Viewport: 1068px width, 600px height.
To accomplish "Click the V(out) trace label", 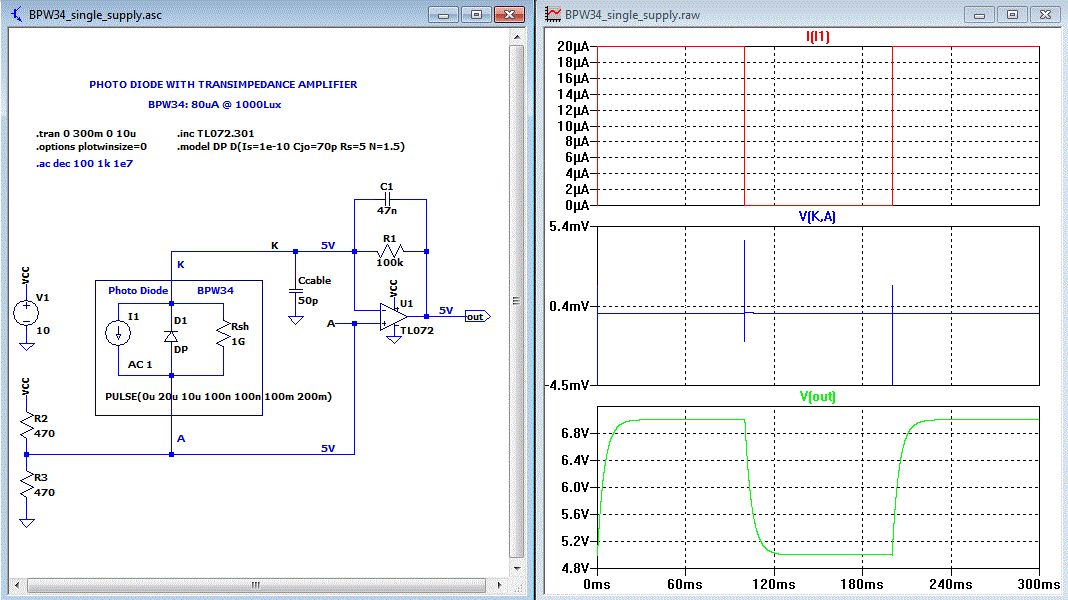I will pos(817,396).
